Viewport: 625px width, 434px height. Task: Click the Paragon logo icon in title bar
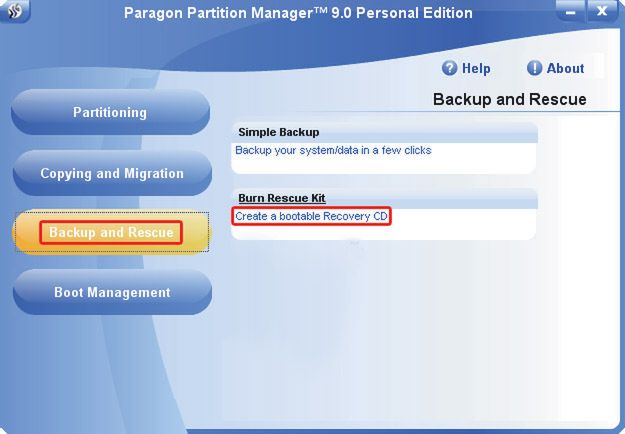click(x=14, y=11)
